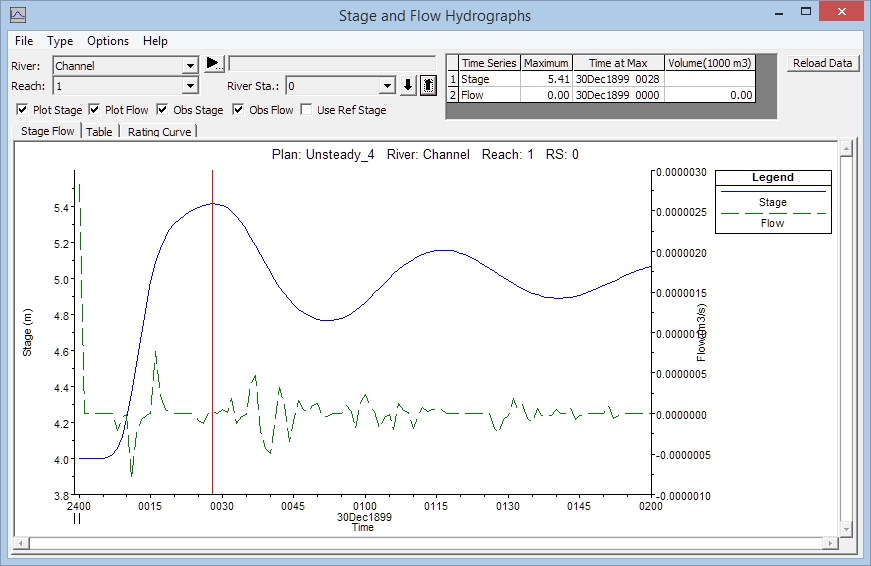The height and width of the screenshot is (566, 871).
Task: Click the Maximum column header
Action: coord(546,63)
